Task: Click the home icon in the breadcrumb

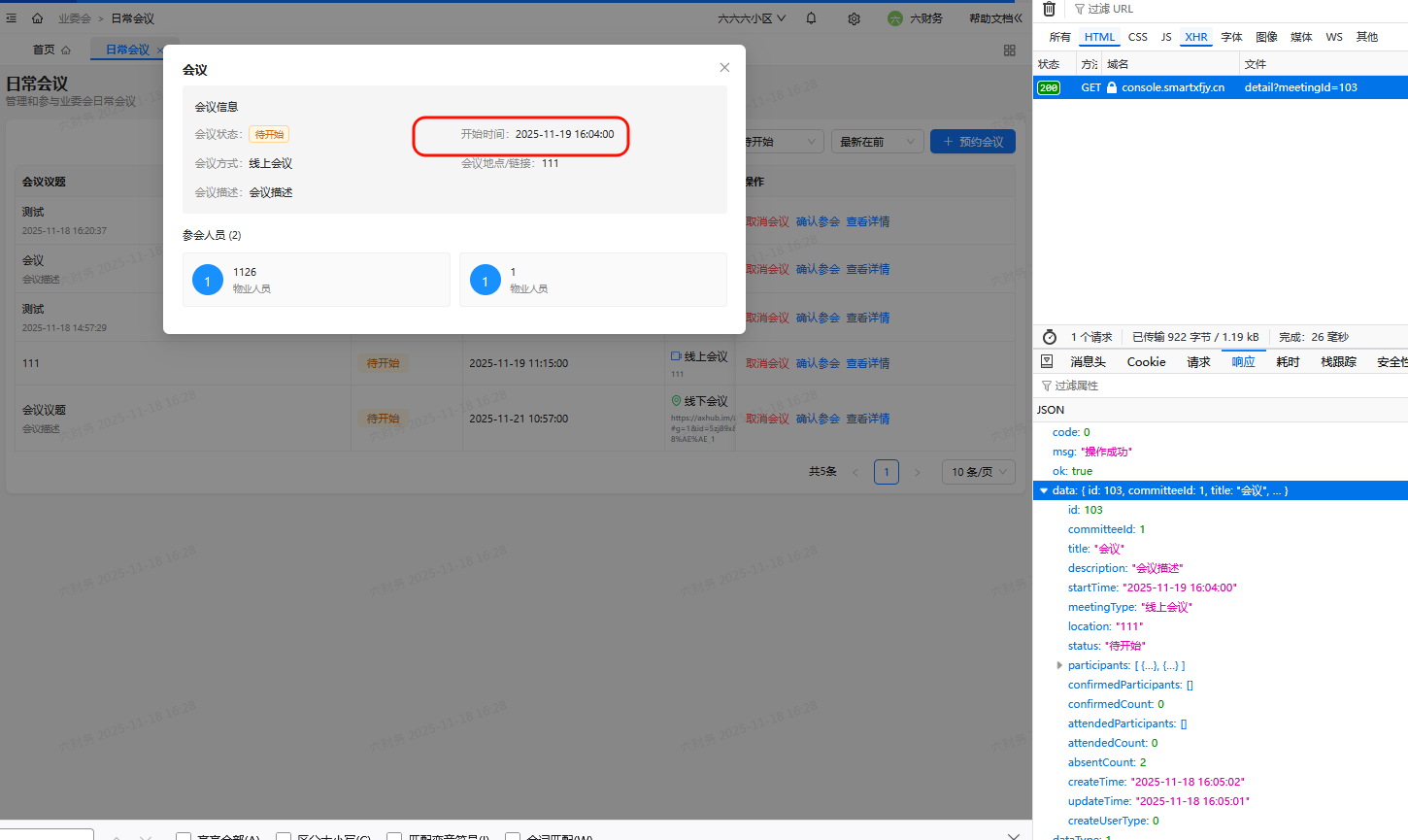Action: tap(37, 18)
